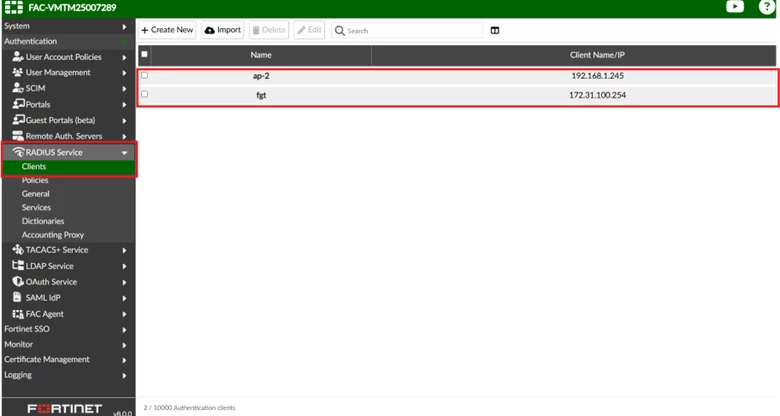Check the box for the fgt client
Viewport: 780px width, 416px height.
pyautogui.click(x=144, y=94)
